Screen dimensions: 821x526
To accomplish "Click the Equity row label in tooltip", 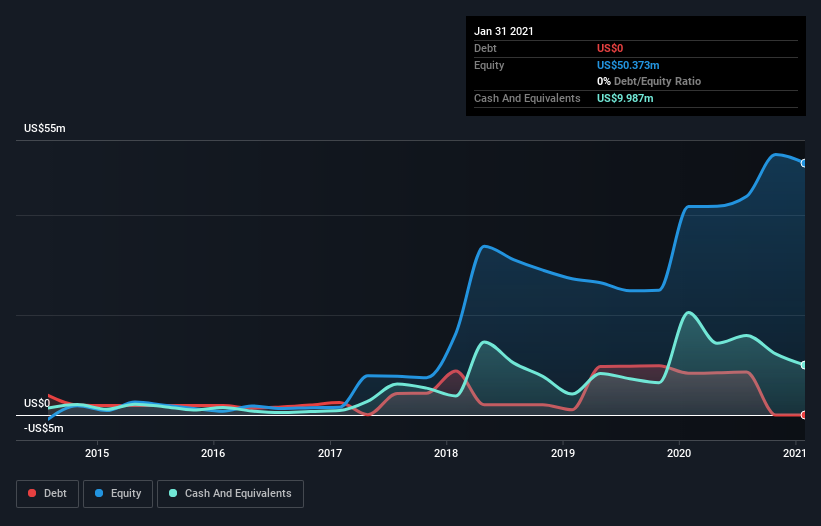I will click(x=489, y=65).
